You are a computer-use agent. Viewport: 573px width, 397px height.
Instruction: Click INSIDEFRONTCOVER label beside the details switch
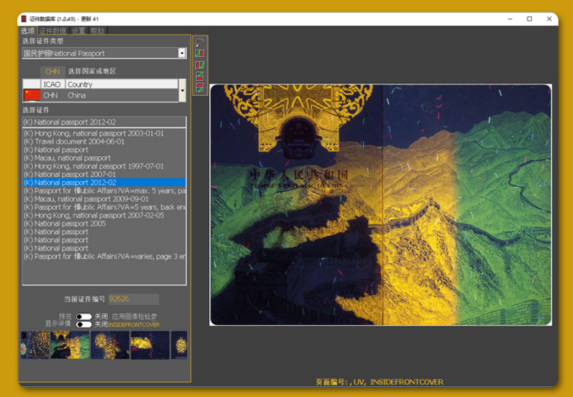coord(134,325)
